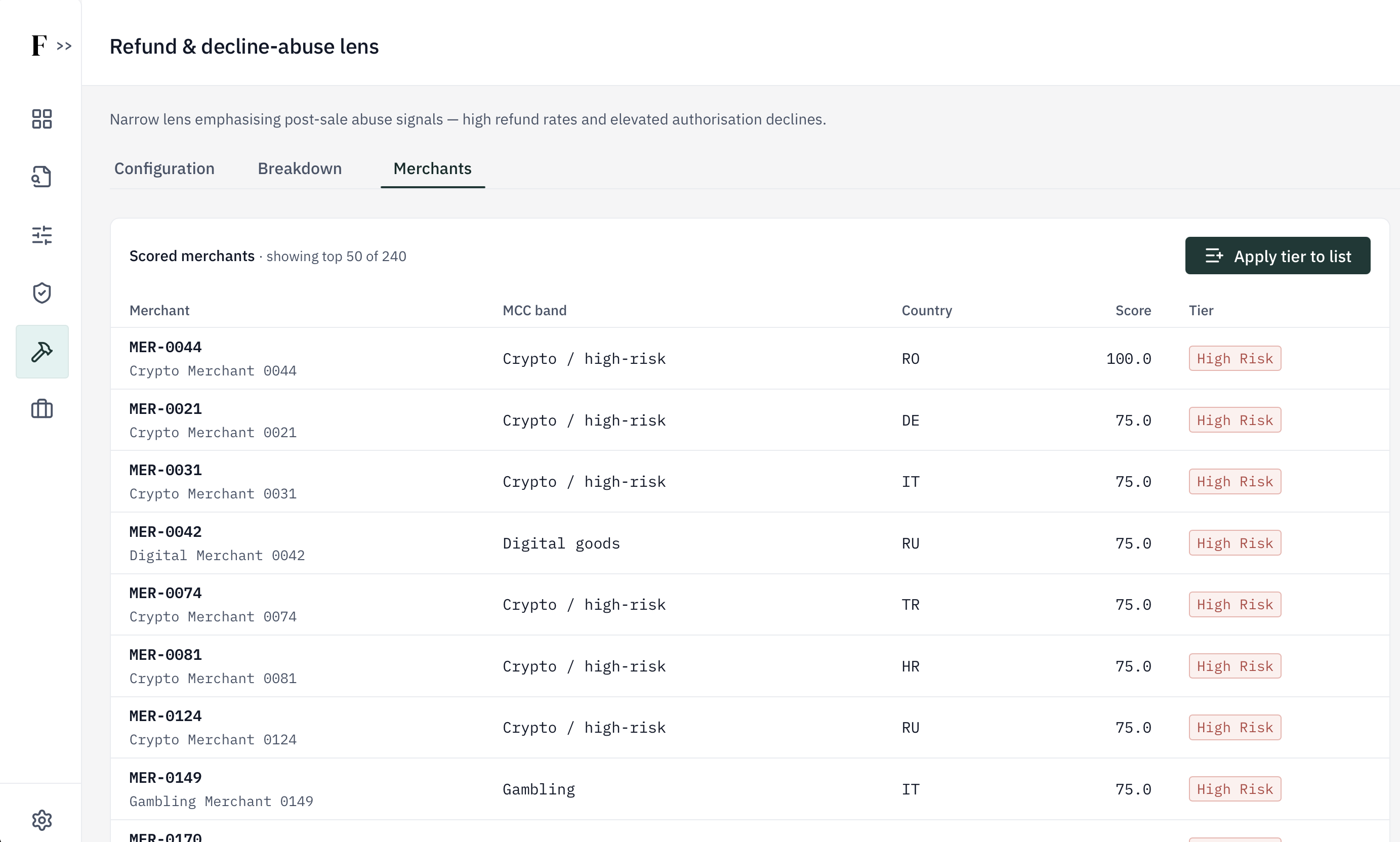The image size is (1400, 842).
Task: Click High Risk badge for MER-0149
Action: [1235, 789]
